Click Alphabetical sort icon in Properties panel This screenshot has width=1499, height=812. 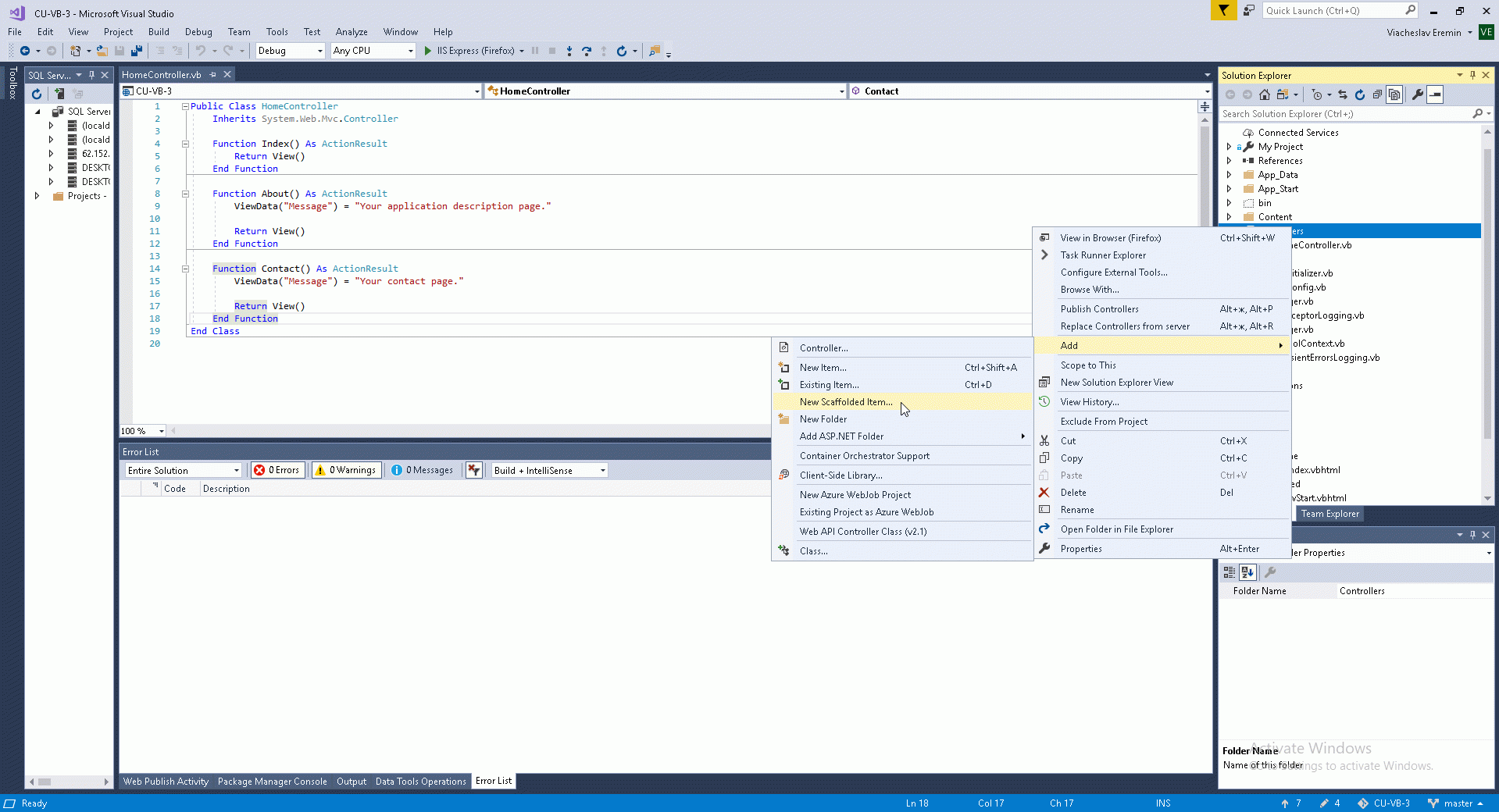(1247, 572)
